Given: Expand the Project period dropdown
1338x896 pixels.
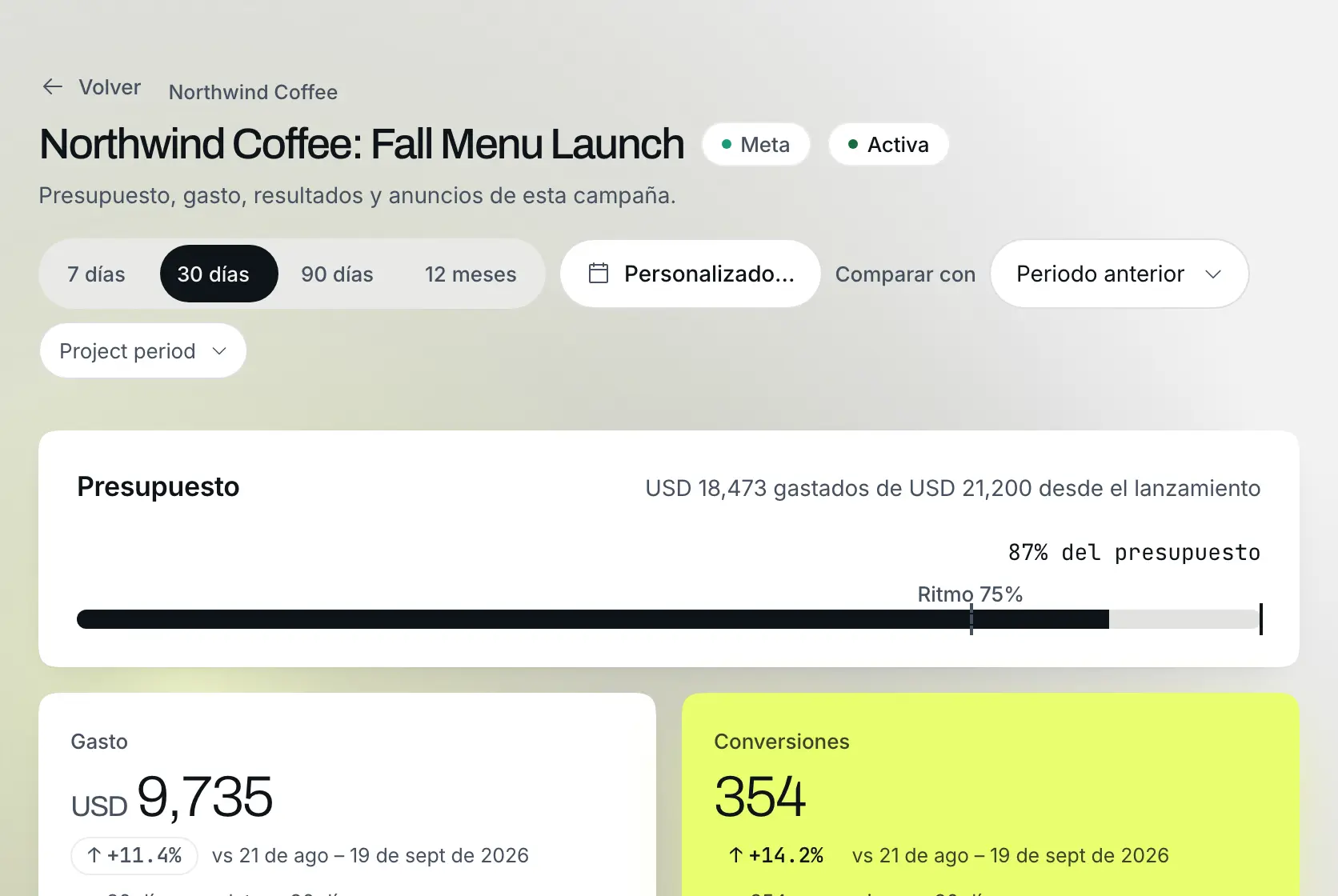Looking at the screenshot, I should (142, 350).
